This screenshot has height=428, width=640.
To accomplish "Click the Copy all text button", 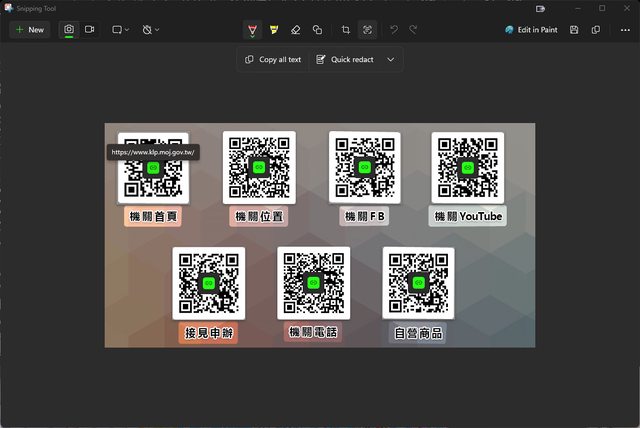I will (273, 60).
